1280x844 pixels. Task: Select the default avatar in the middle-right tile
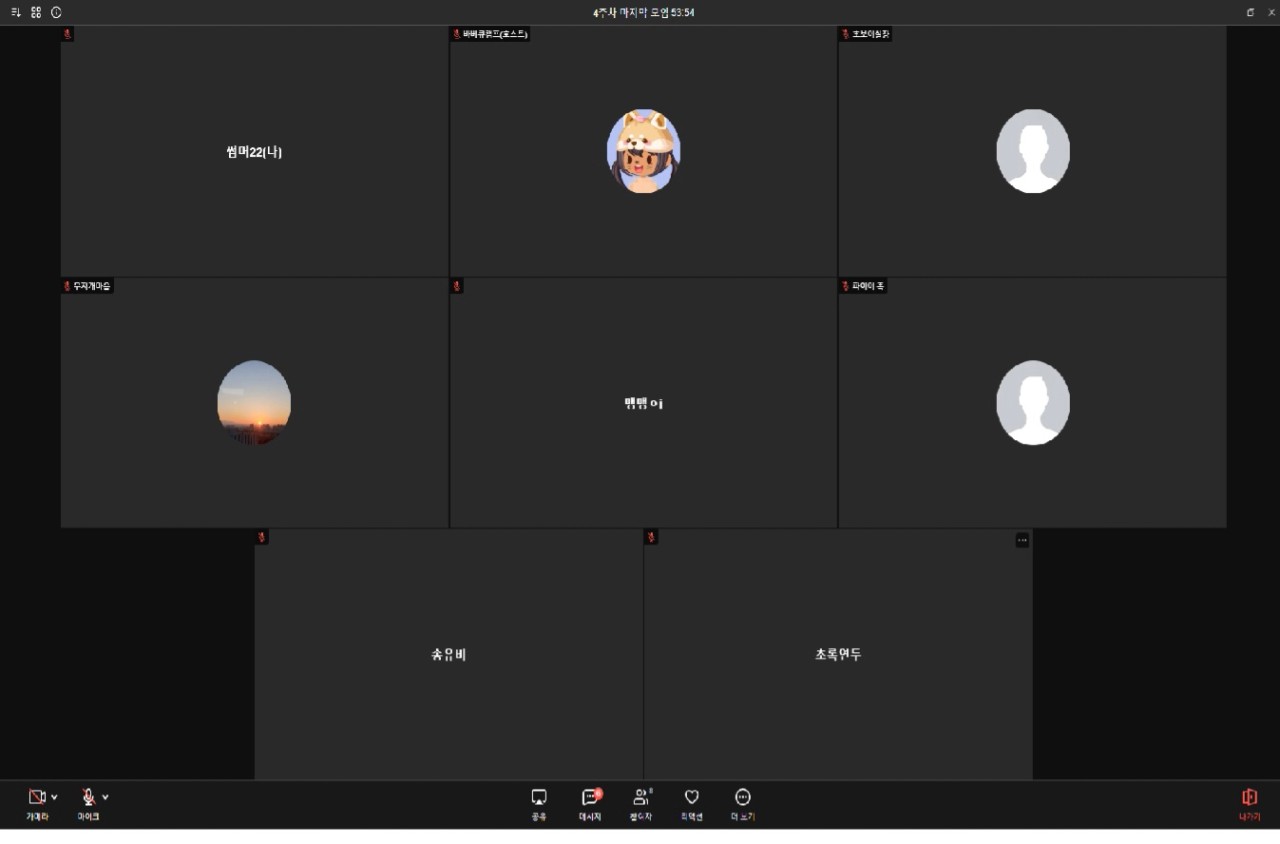coord(1033,402)
